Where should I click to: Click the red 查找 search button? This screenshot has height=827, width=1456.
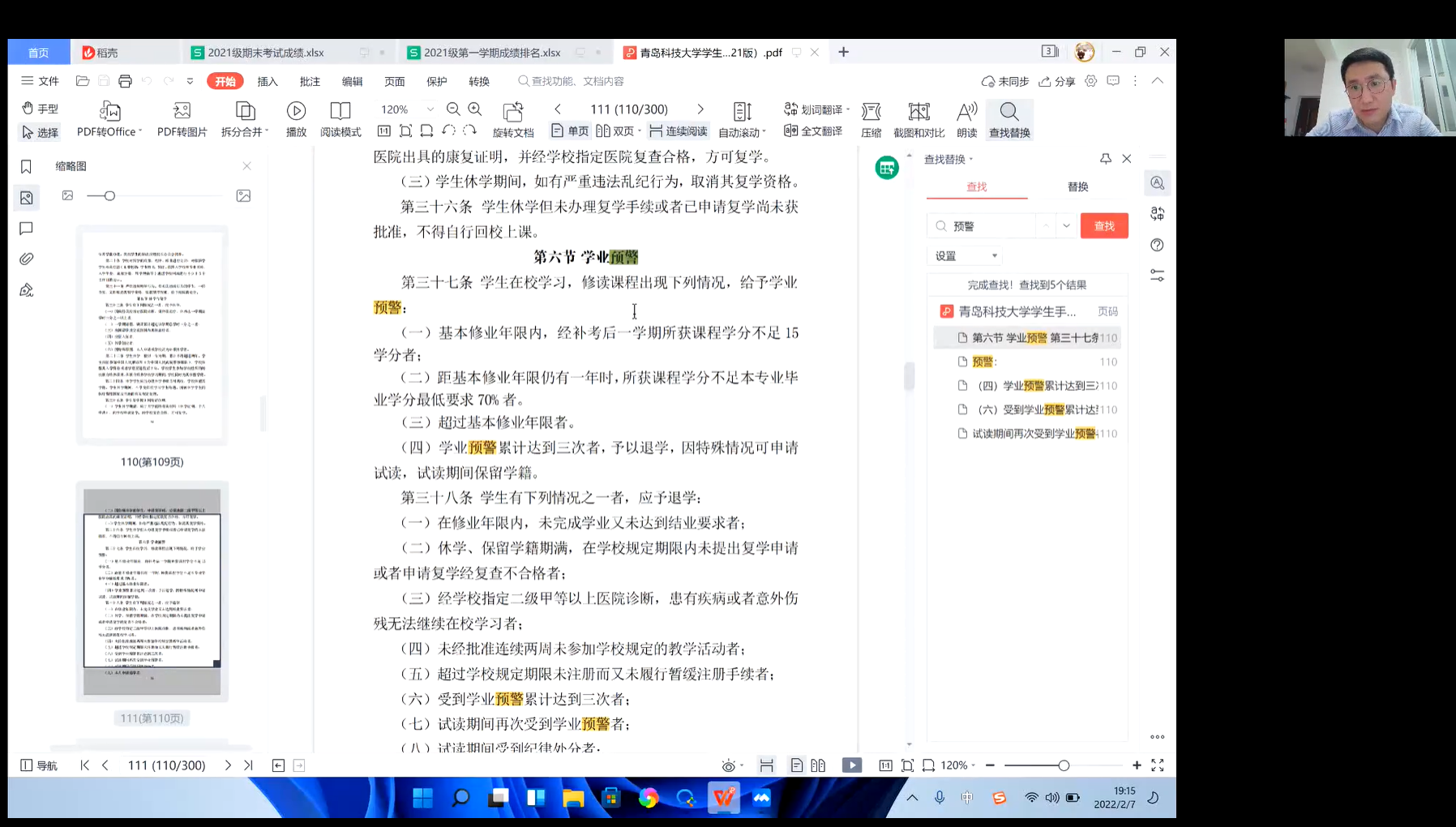tap(1104, 226)
